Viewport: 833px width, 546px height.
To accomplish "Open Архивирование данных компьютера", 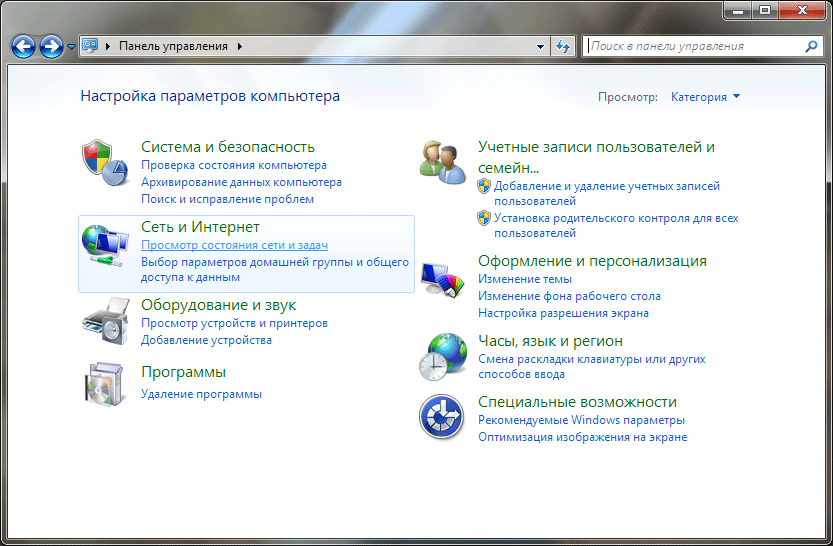I will [x=241, y=182].
